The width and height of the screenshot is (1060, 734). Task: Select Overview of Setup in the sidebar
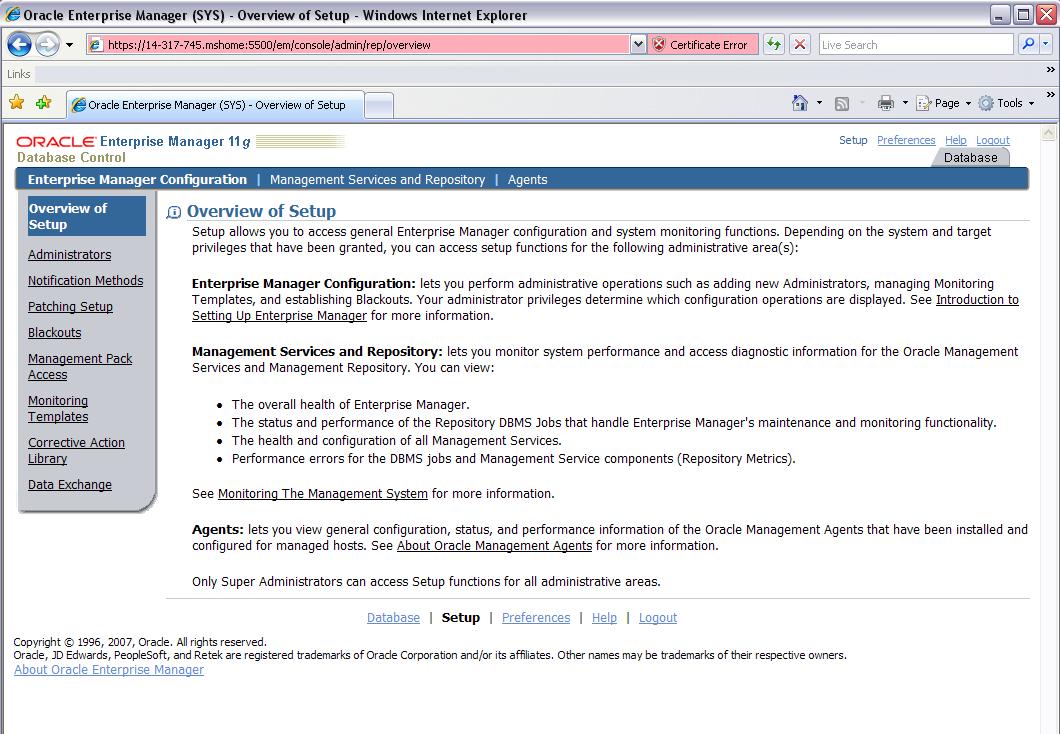click(87, 216)
